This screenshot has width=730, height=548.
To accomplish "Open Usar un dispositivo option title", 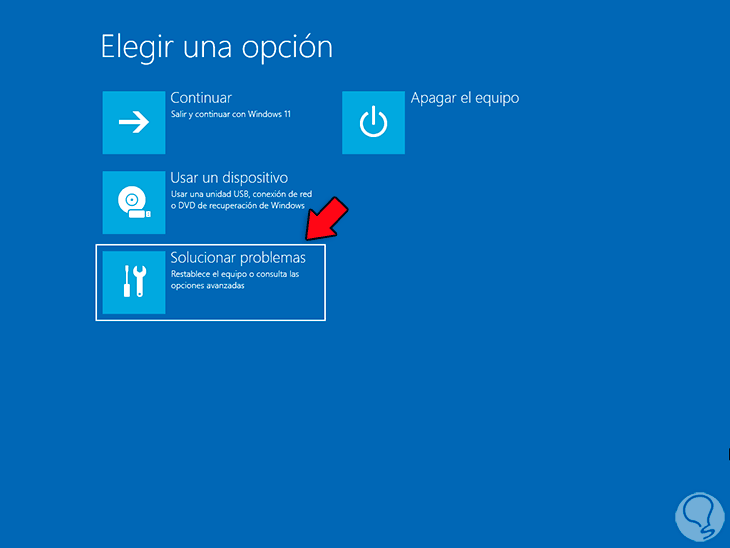I will tap(229, 178).
